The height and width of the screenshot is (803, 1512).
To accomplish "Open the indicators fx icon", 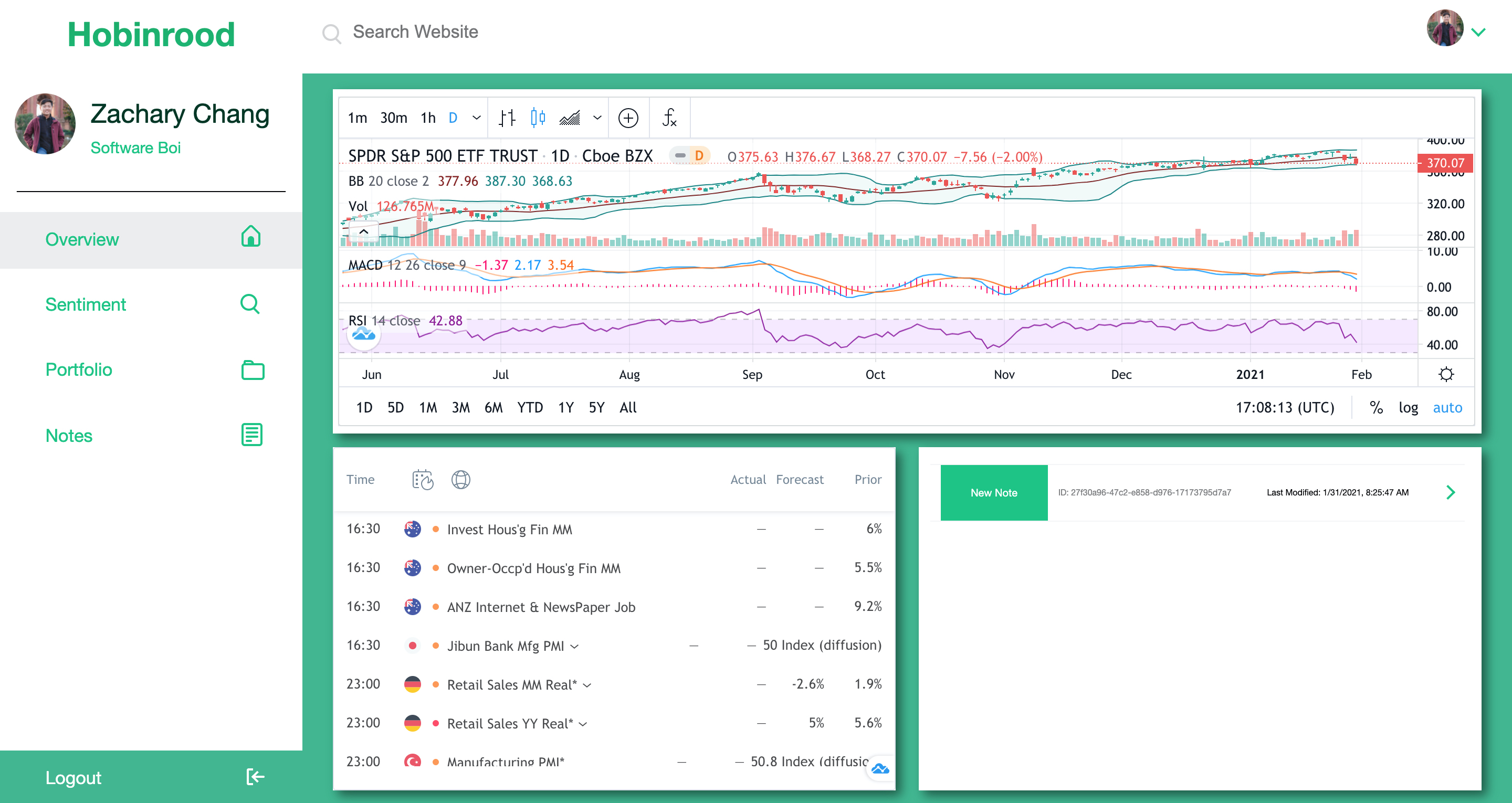I will (669, 118).
